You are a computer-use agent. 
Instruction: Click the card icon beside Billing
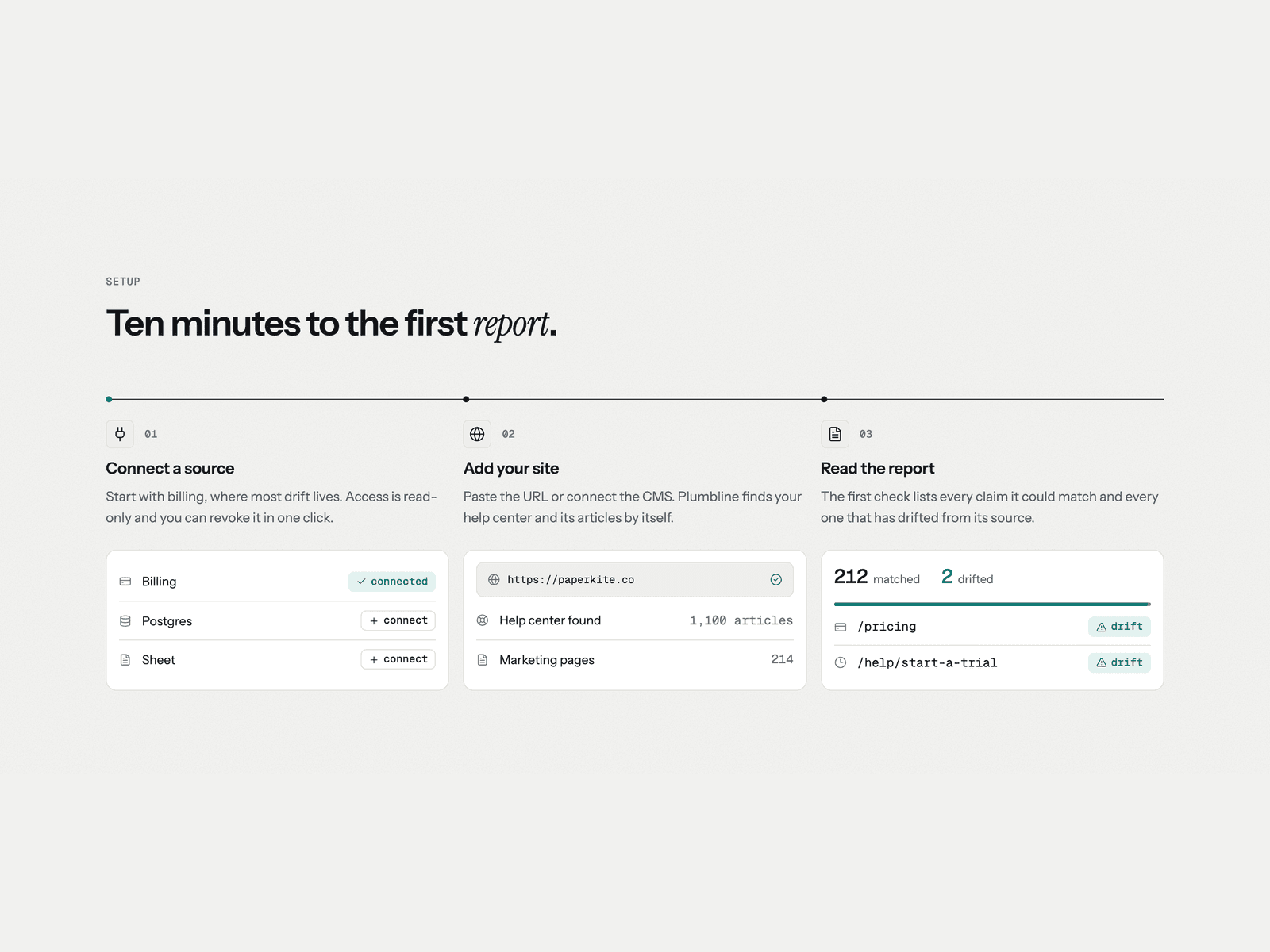point(125,582)
